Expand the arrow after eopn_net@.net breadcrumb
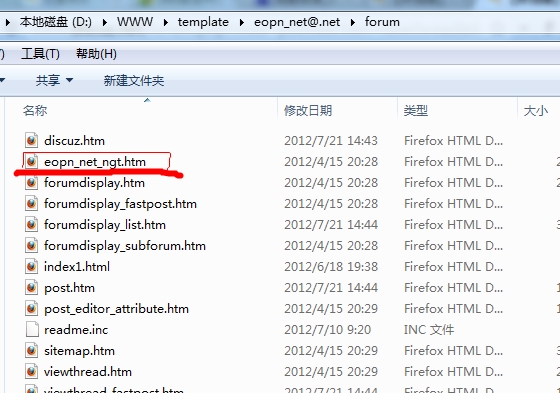The image size is (560, 393). pyautogui.click(x=353, y=23)
